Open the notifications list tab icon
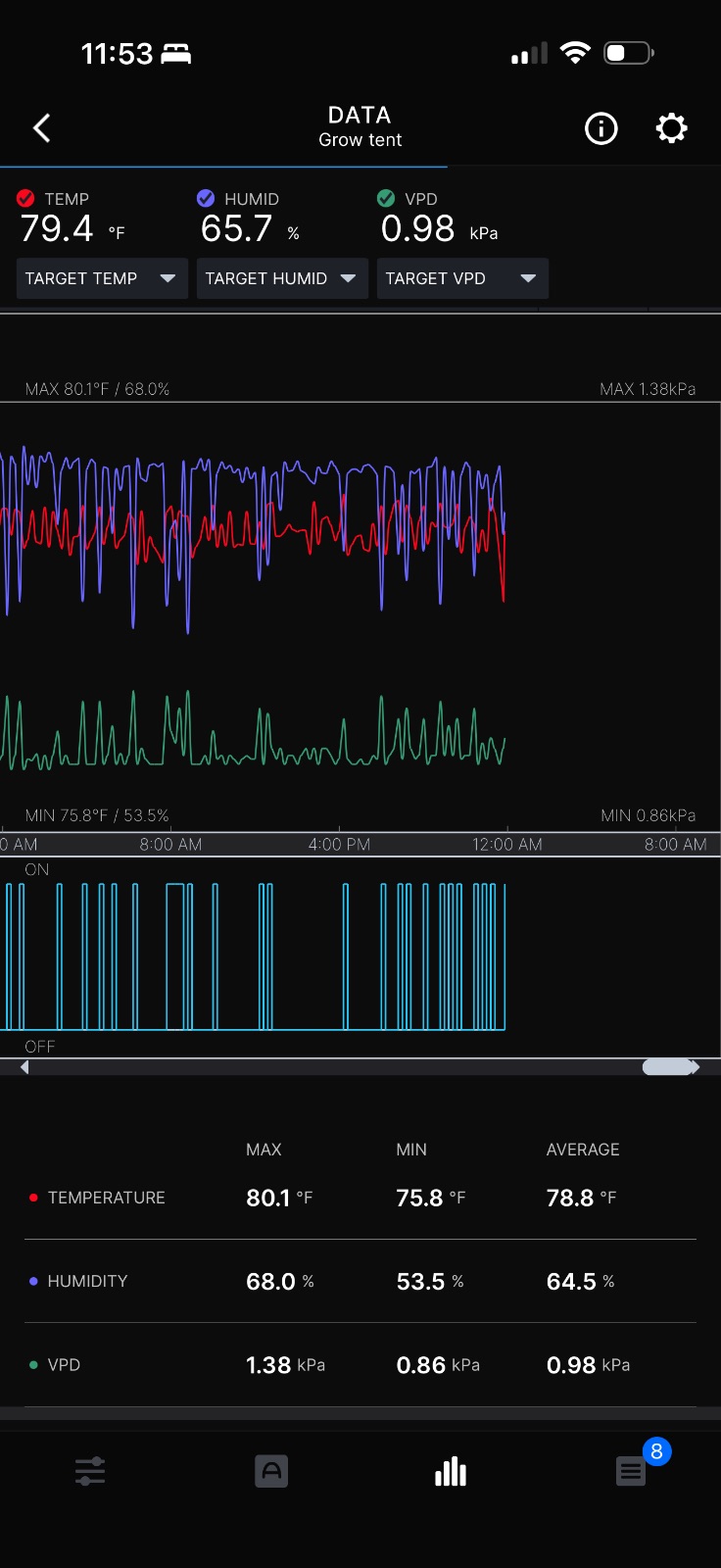The width and height of the screenshot is (721, 1568). tap(631, 1471)
